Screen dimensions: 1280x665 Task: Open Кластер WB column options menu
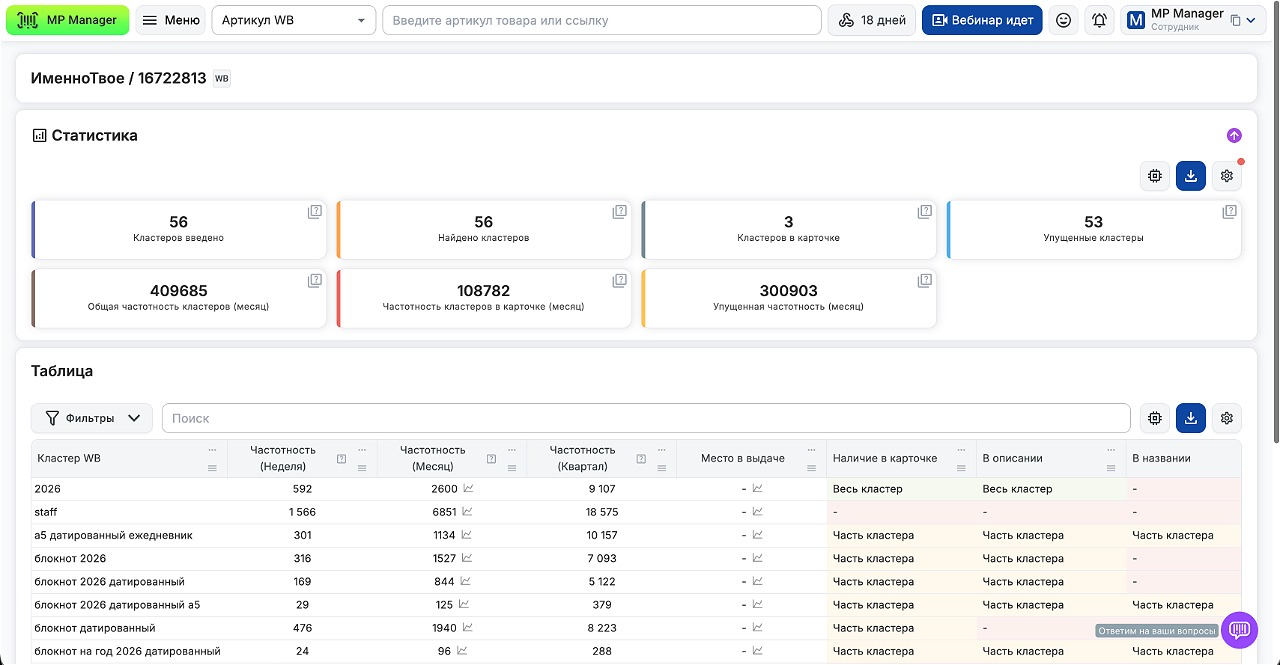click(x=211, y=450)
